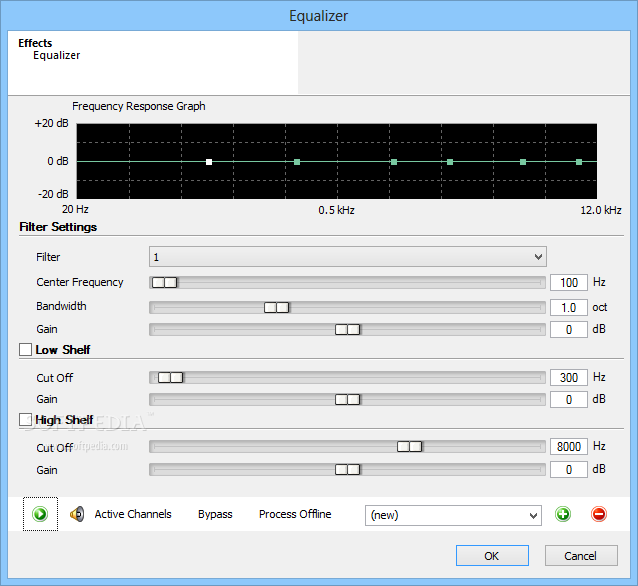Select the Effects root tree item
Viewport: 638px width, 586px height.
[x=35, y=43]
